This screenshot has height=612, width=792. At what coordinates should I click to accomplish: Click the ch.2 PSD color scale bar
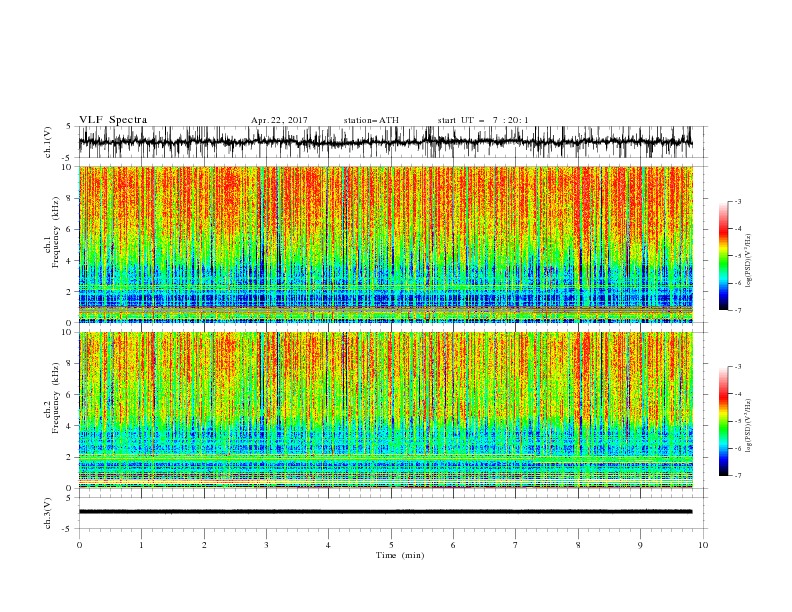tap(723, 421)
